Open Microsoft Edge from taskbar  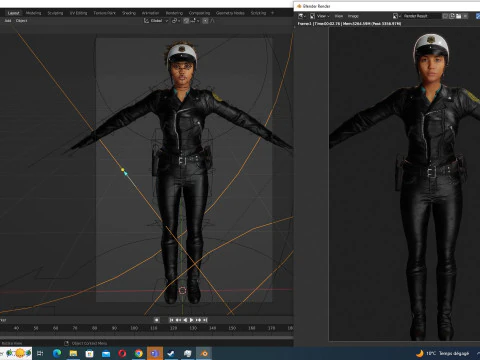pyautogui.click(x=57, y=353)
